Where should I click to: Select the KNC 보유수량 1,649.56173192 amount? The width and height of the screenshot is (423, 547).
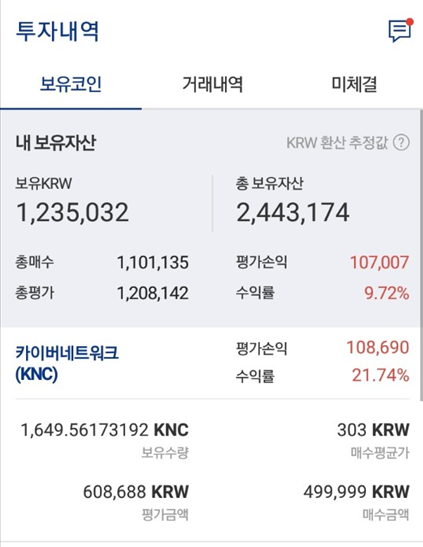[x=105, y=430]
